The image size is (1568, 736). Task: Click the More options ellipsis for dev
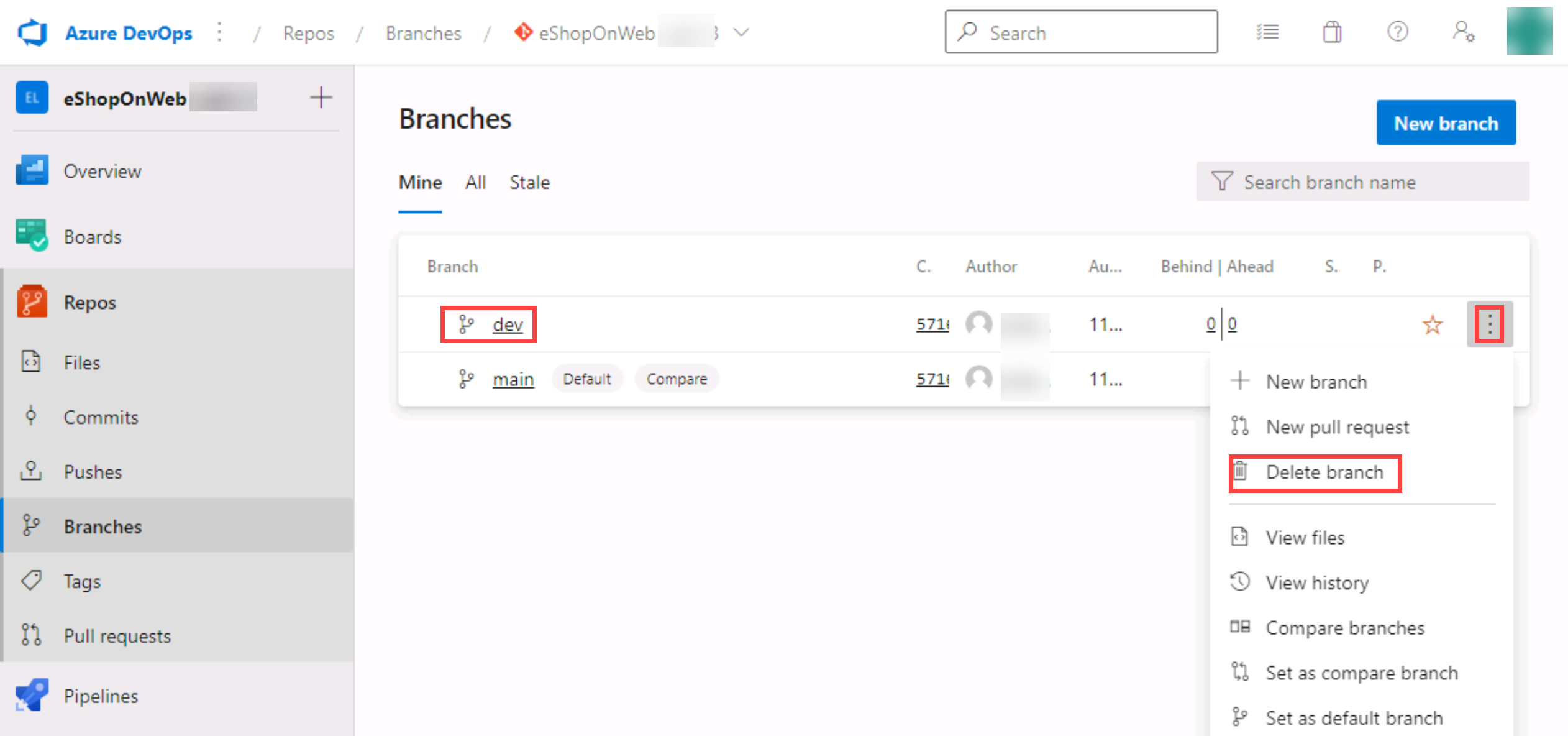tap(1490, 324)
